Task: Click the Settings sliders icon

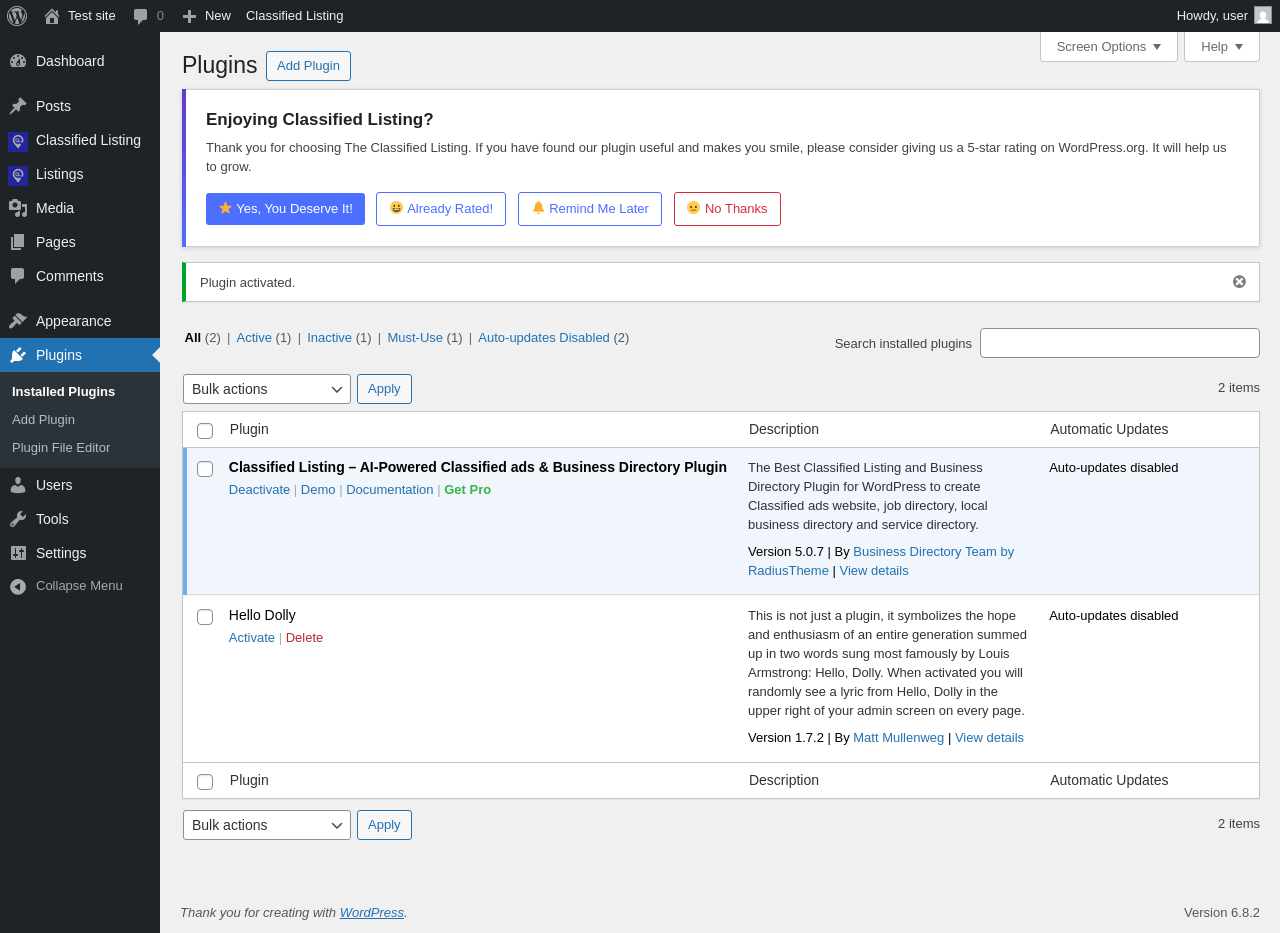Action: coord(18,553)
